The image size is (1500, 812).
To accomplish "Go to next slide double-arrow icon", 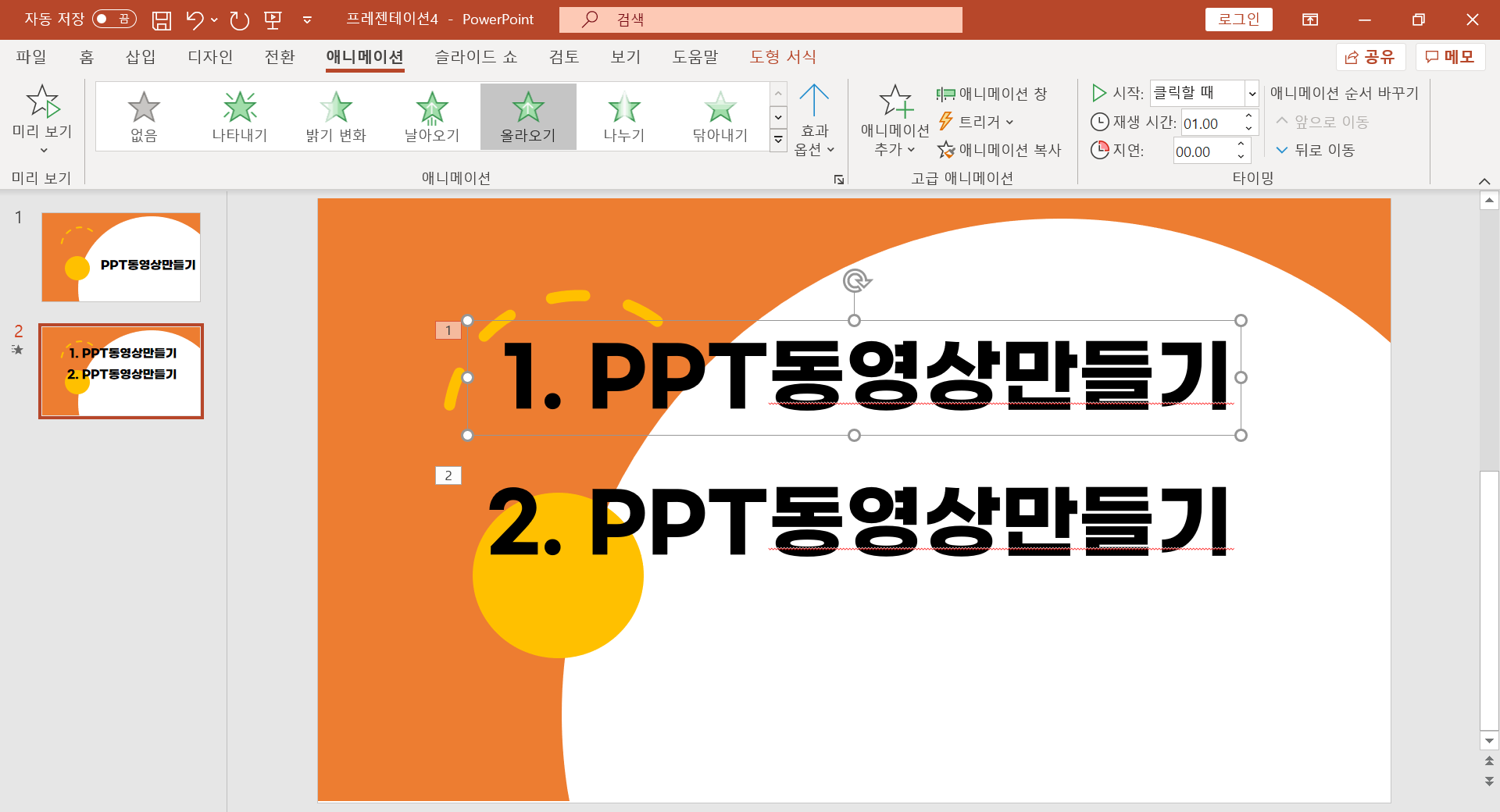I will click(x=1489, y=781).
